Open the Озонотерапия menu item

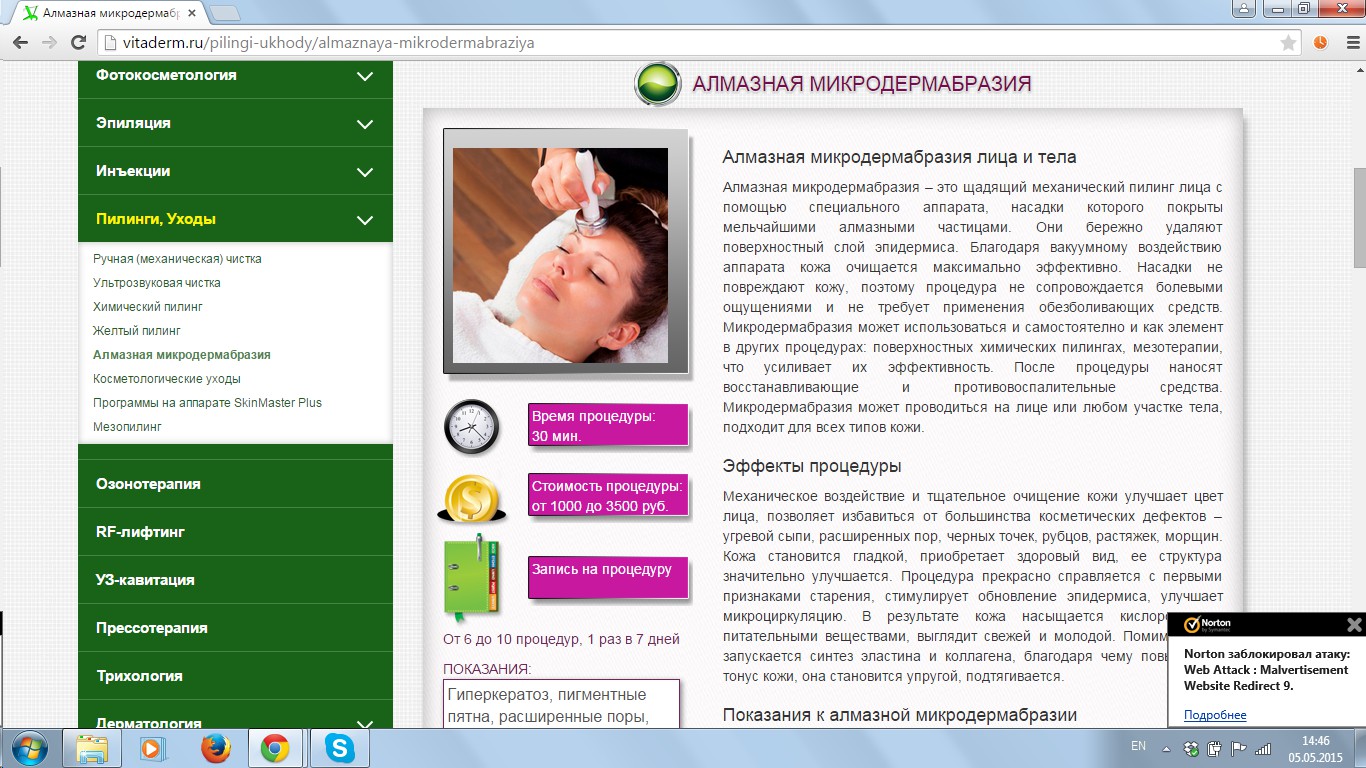235,484
